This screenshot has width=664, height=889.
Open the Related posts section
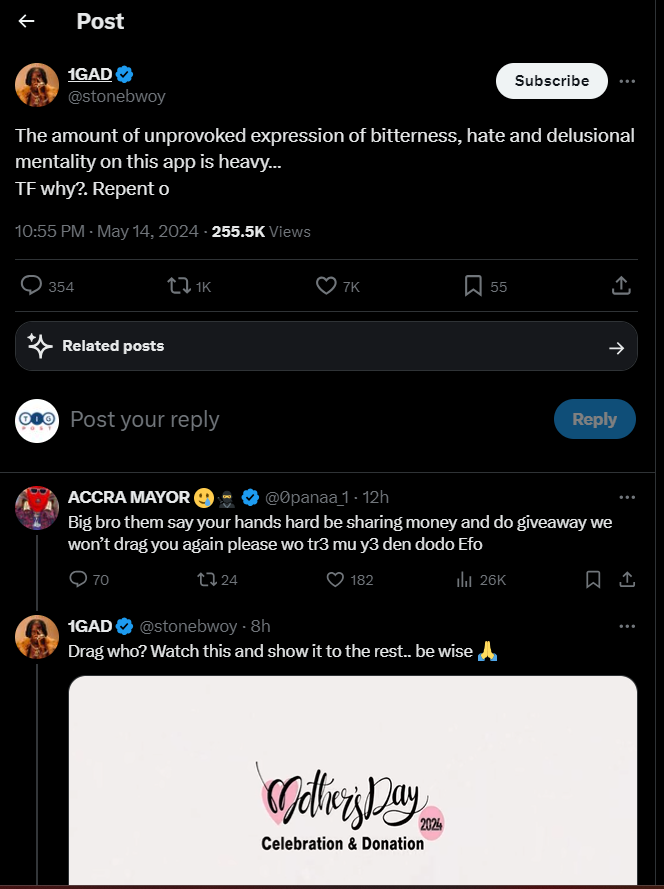(326, 346)
